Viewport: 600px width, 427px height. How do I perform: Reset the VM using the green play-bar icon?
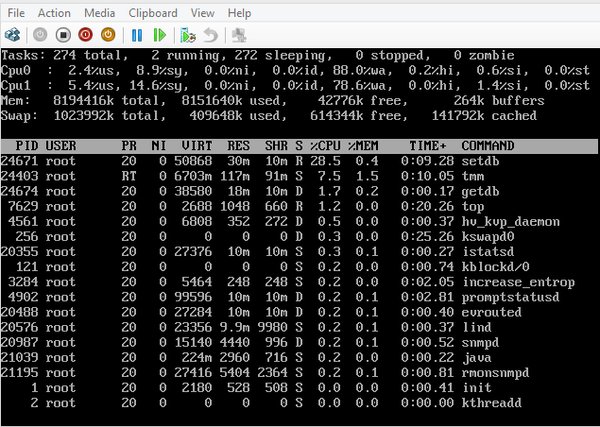click(160, 35)
